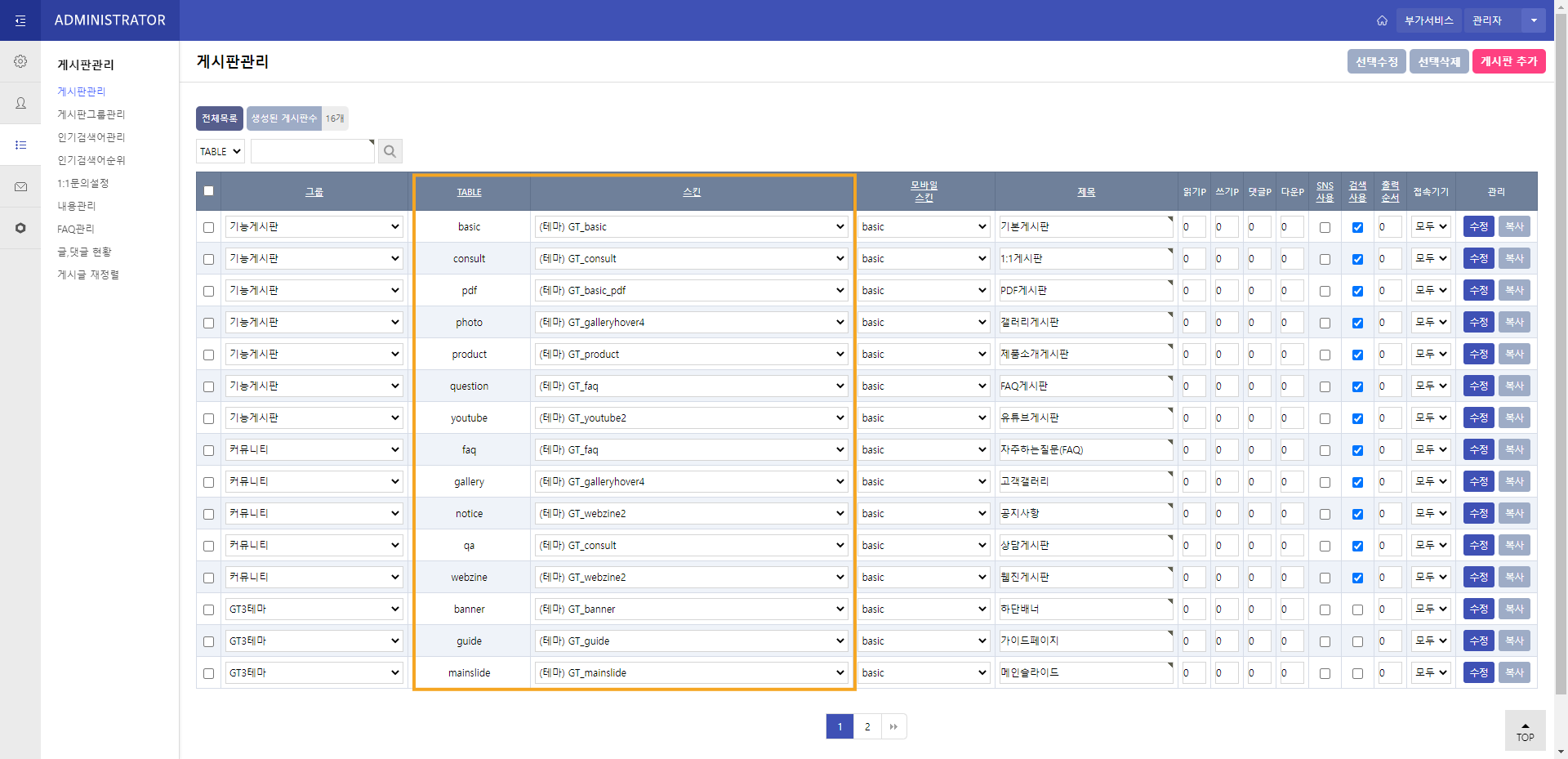This screenshot has width=1568, height=759.
Task: Open skin dropdown showing GT_mainslide
Action: point(692,672)
